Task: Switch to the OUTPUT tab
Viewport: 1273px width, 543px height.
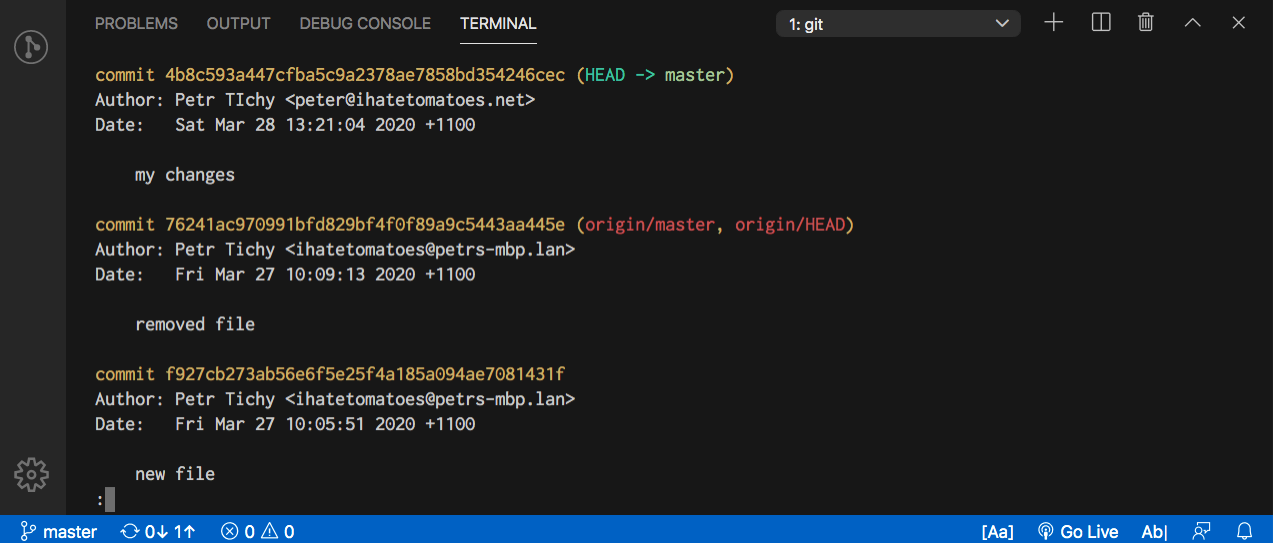Action: click(238, 23)
